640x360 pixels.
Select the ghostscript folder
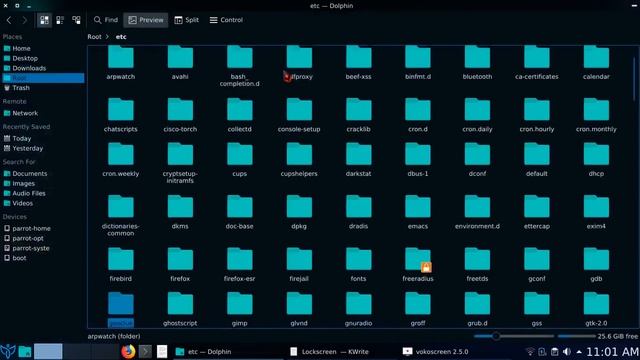(180, 309)
